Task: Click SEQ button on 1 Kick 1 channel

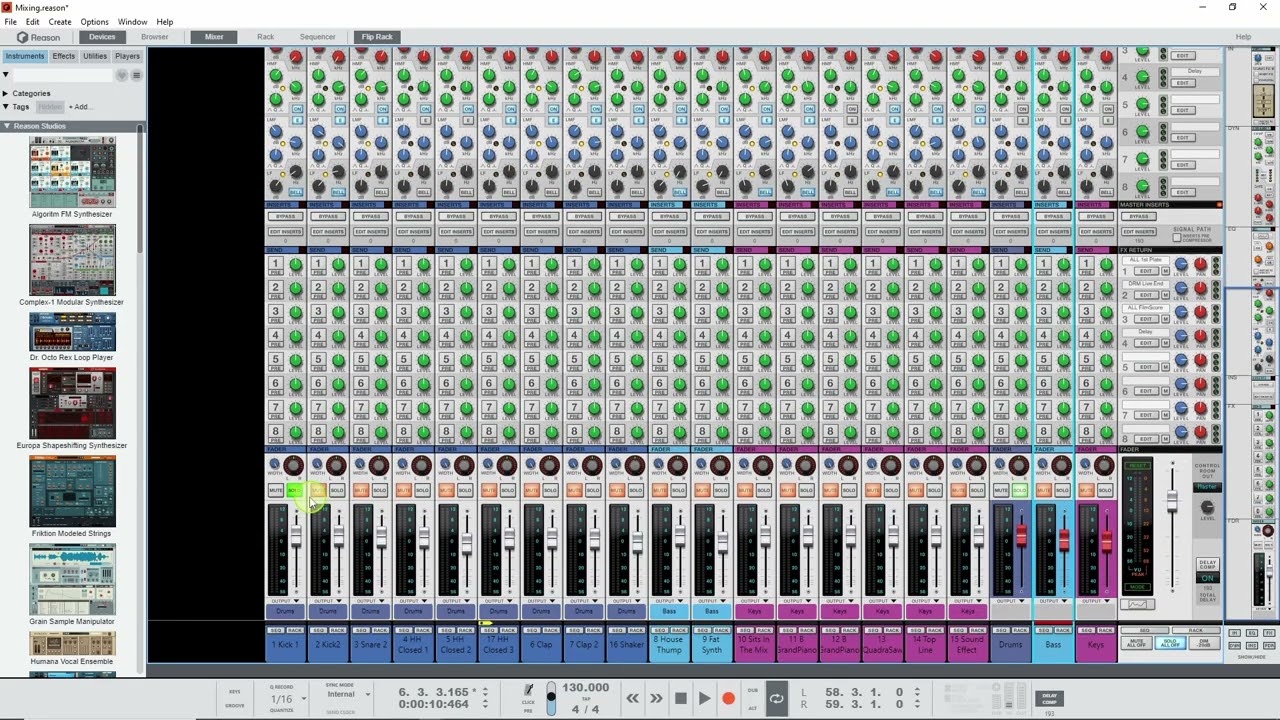Action: coord(276,630)
